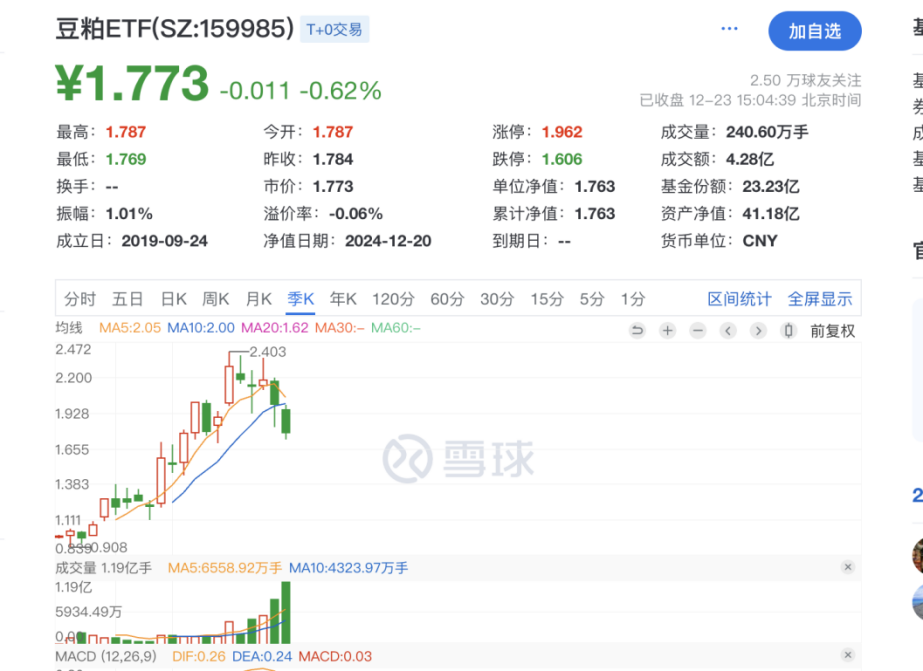Click the 豆粕ETF(SZ:159985) title
The height and width of the screenshot is (671, 923).
[175, 29]
